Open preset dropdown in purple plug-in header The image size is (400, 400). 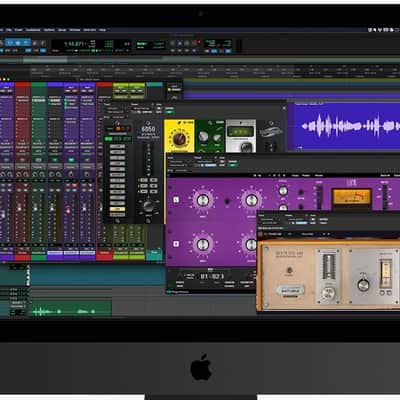tap(205, 162)
